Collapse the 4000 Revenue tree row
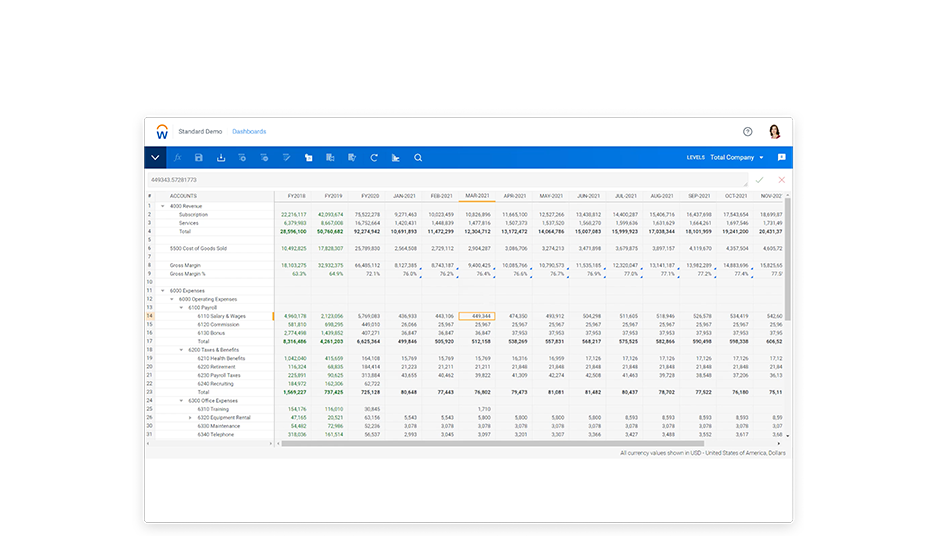This screenshot has height=536, width=928. tap(162, 206)
